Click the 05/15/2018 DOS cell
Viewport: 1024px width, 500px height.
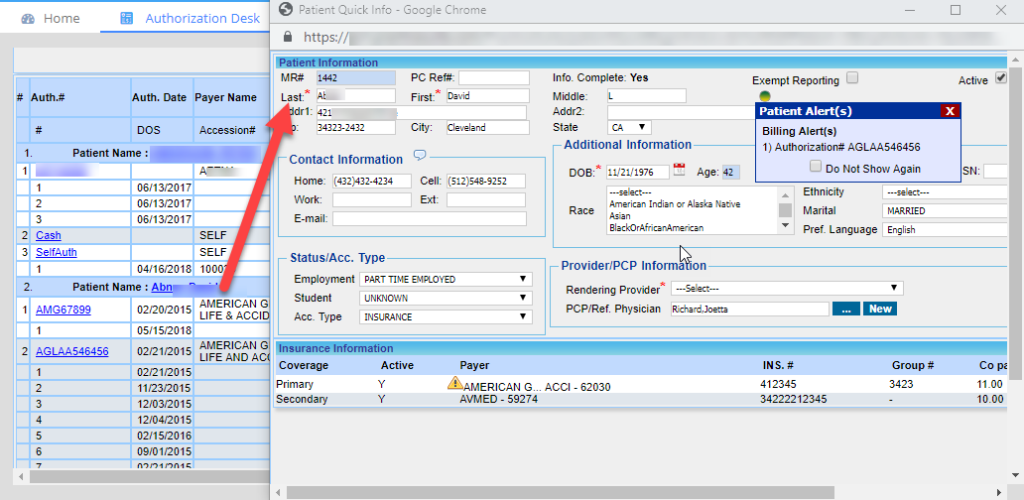tap(164, 330)
